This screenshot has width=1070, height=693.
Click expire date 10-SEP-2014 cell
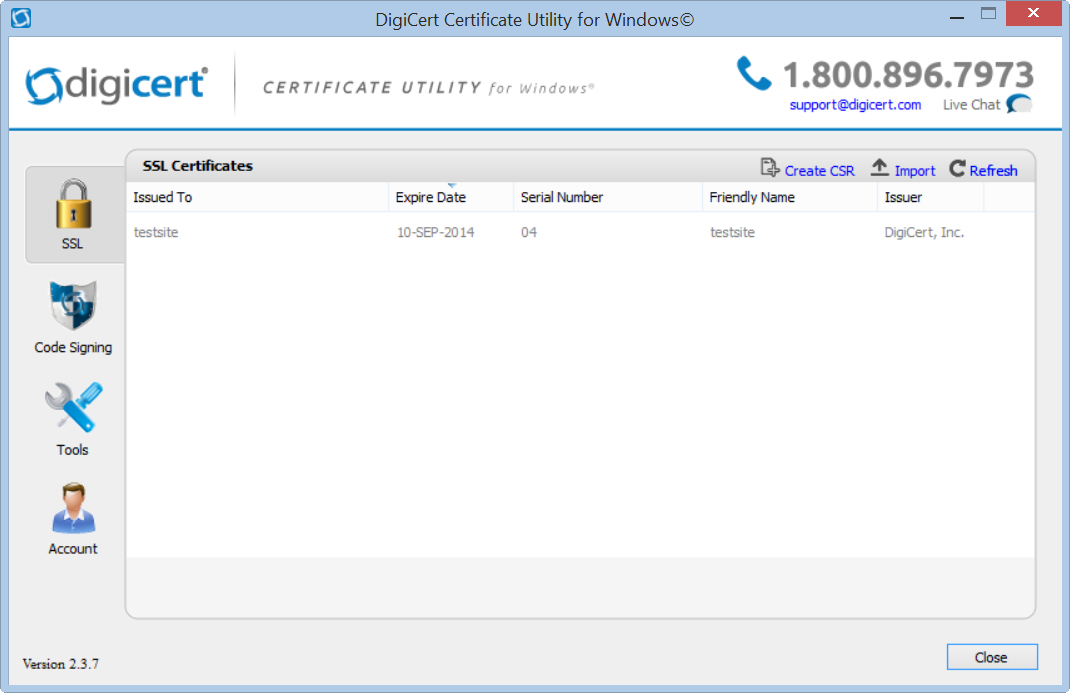point(435,232)
